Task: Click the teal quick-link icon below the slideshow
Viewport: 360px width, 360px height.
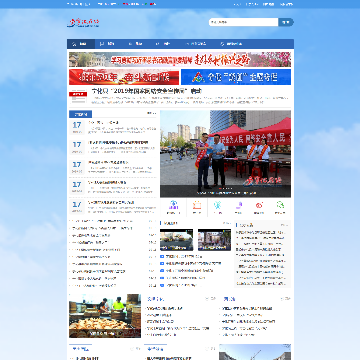Action: pos(217,205)
